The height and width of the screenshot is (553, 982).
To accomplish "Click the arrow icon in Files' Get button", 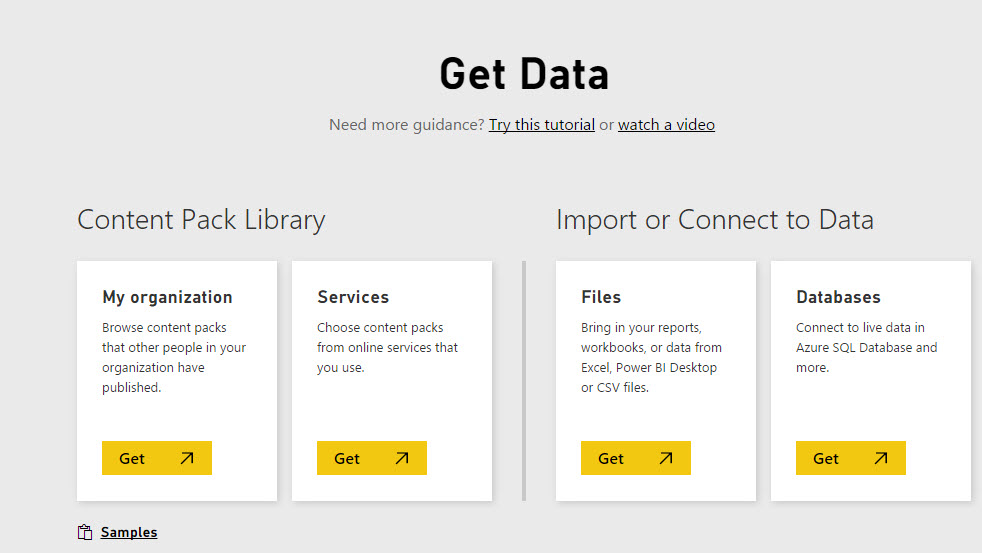I will pyautogui.click(x=666, y=458).
